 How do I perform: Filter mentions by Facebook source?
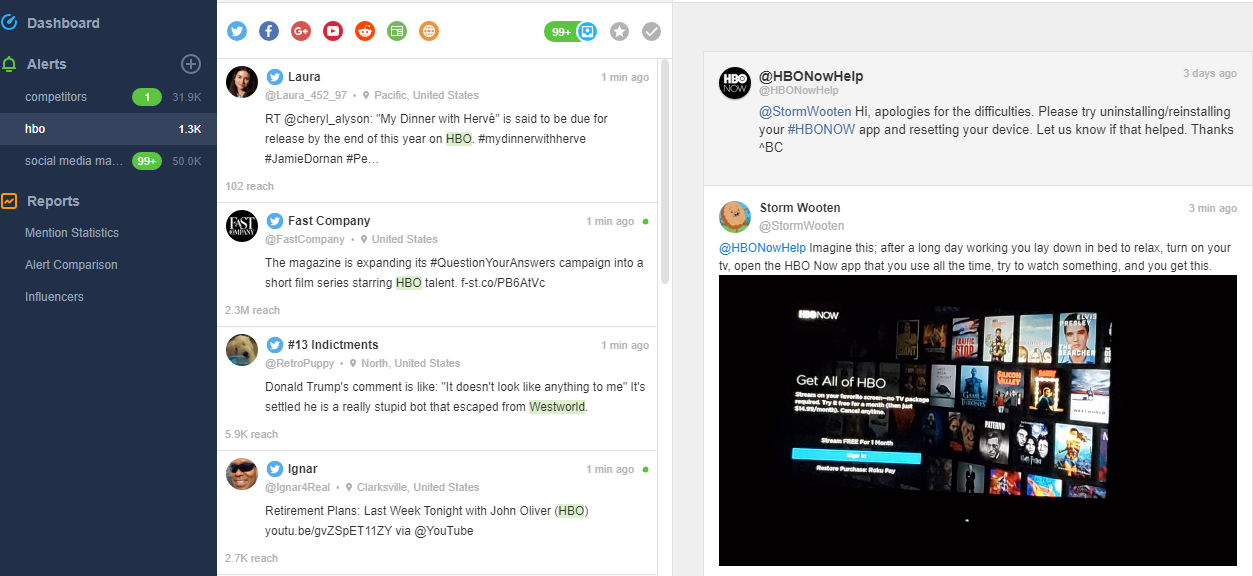(x=269, y=31)
